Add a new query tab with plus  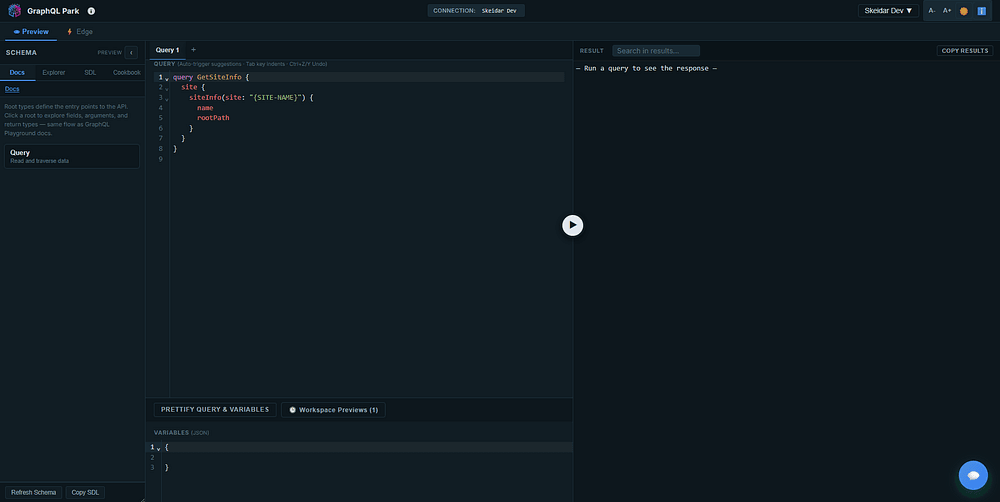pos(193,50)
